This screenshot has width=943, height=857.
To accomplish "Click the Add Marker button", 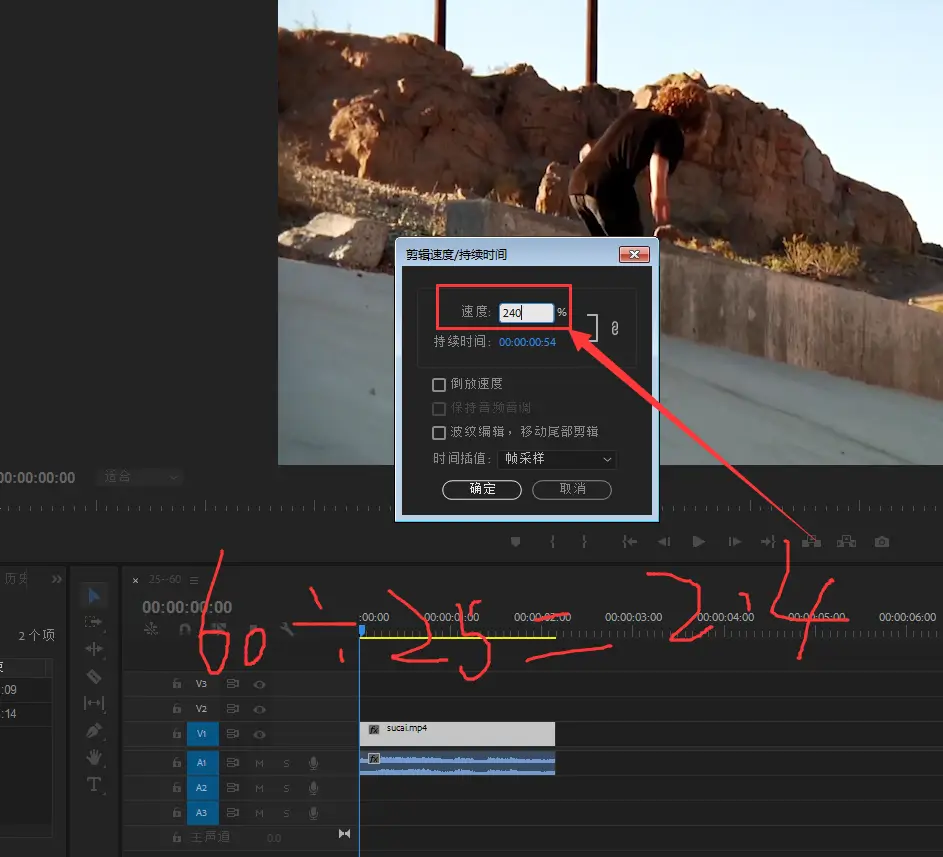I will [x=515, y=542].
